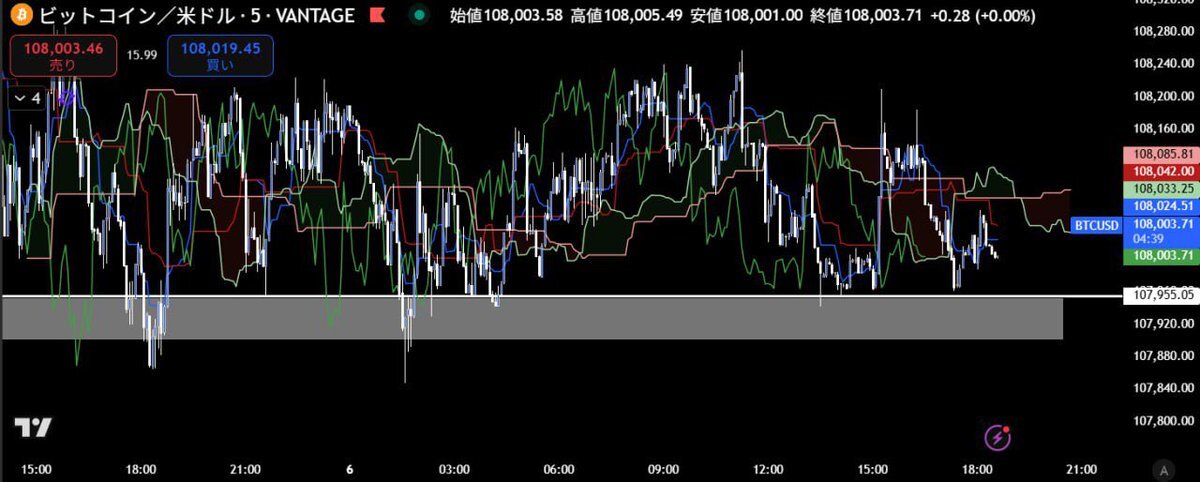The height and width of the screenshot is (482, 1200).
Task: Click the 15:00 label on time axis
Action: pyautogui.click(x=36, y=469)
